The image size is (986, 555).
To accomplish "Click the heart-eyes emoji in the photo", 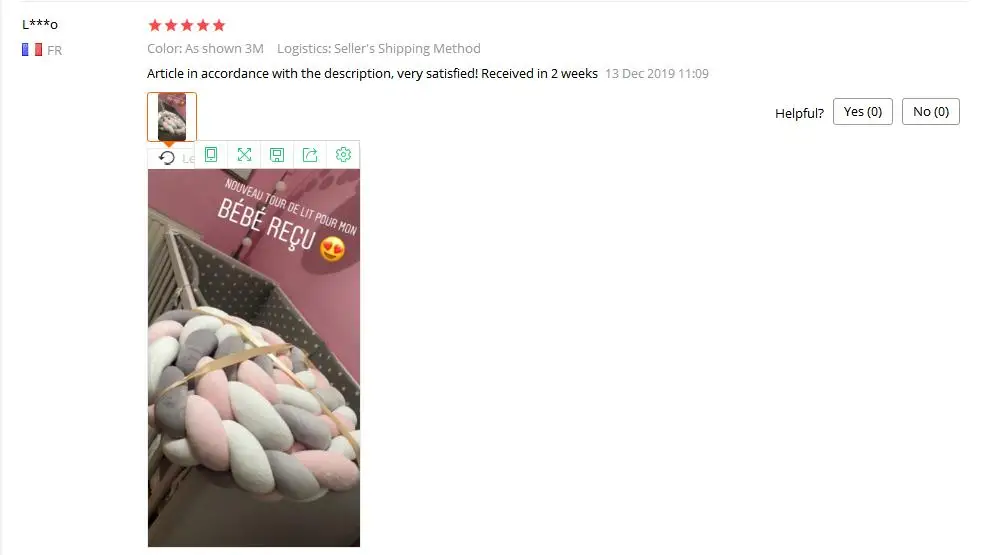I will click(333, 249).
